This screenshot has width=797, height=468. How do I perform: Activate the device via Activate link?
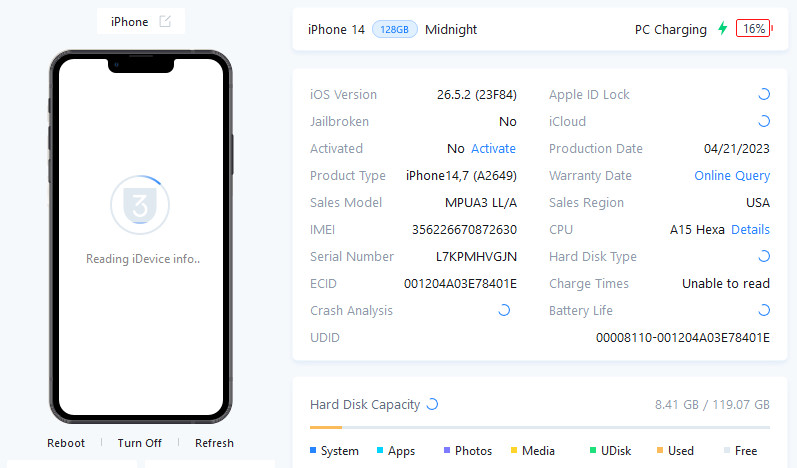pyautogui.click(x=493, y=148)
